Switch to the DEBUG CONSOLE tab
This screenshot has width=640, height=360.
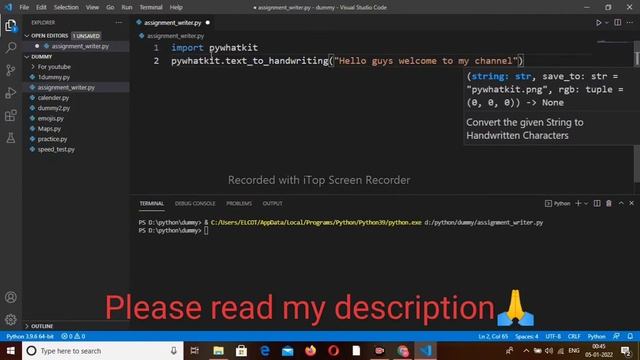click(195, 203)
